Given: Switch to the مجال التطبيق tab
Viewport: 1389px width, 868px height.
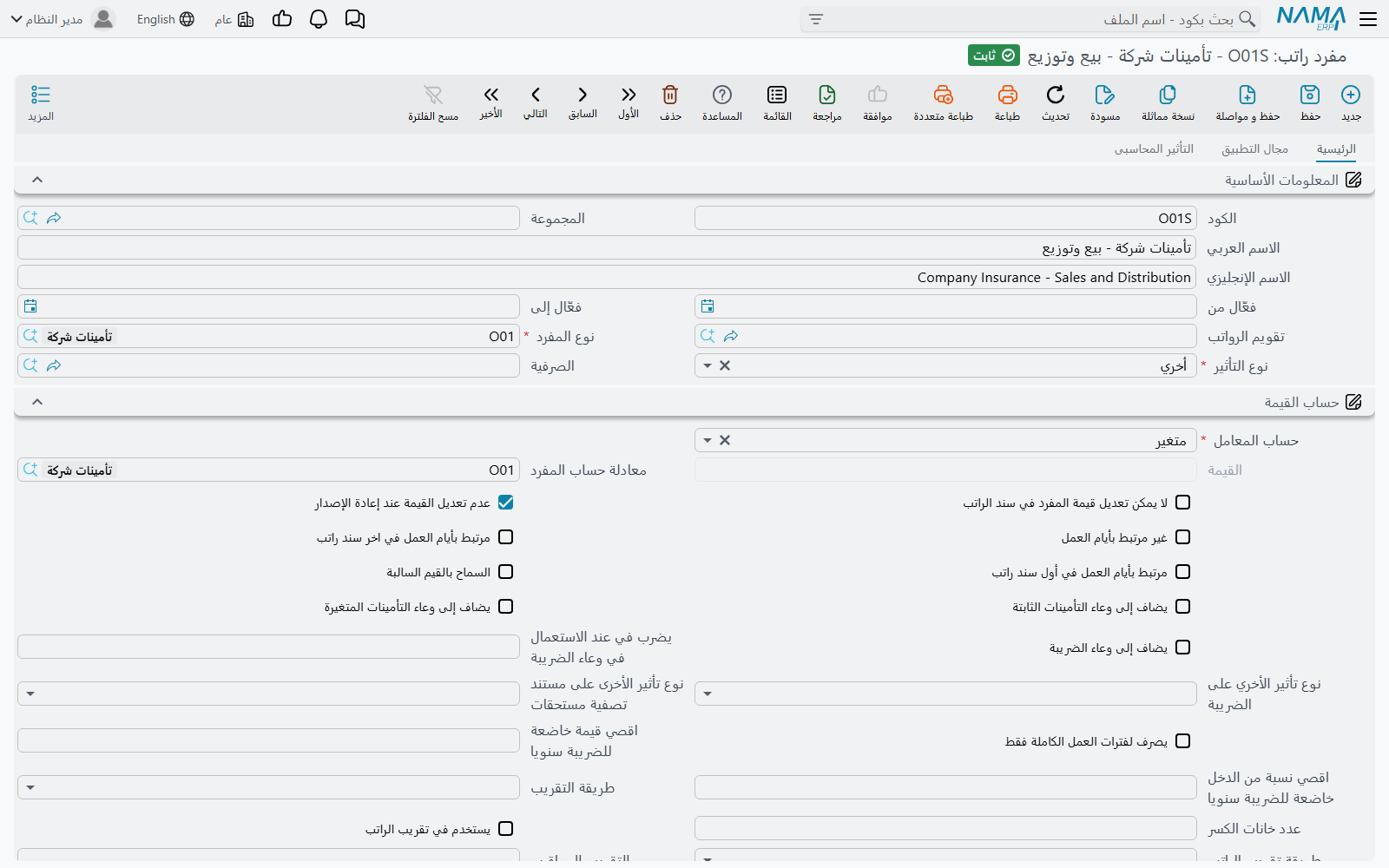Looking at the screenshot, I should pyautogui.click(x=1255, y=149).
